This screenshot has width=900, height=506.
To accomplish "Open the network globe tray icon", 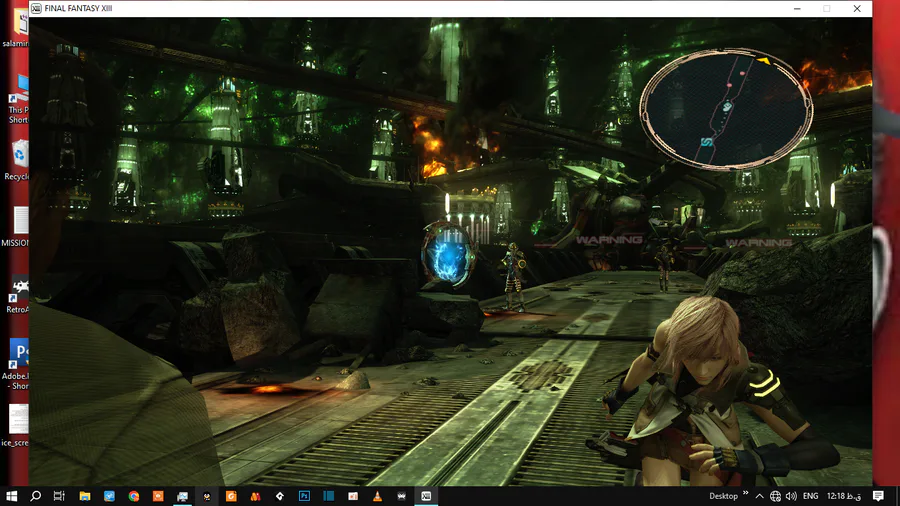I will (x=775, y=496).
